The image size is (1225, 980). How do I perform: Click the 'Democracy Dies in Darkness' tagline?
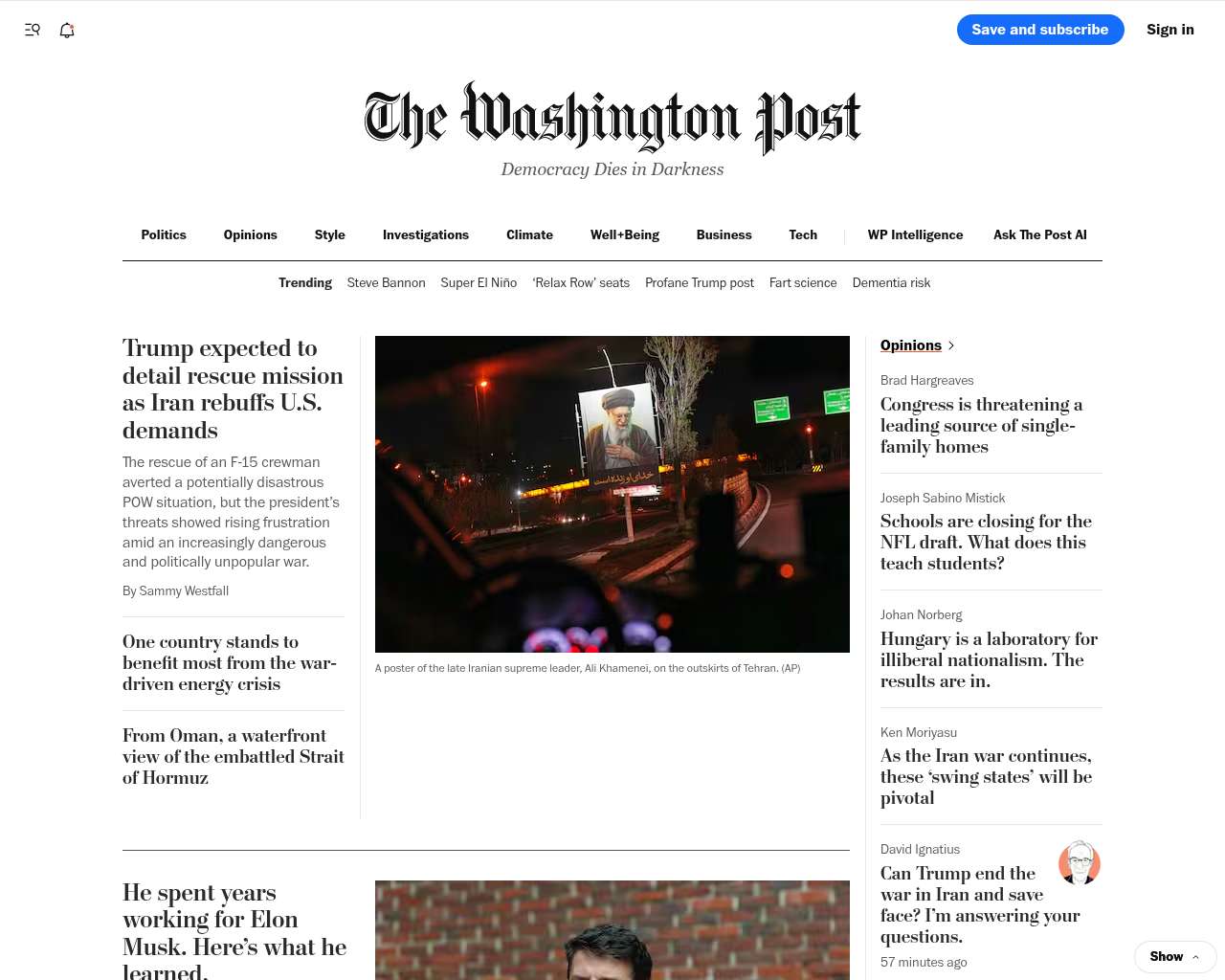pos(612,169)
